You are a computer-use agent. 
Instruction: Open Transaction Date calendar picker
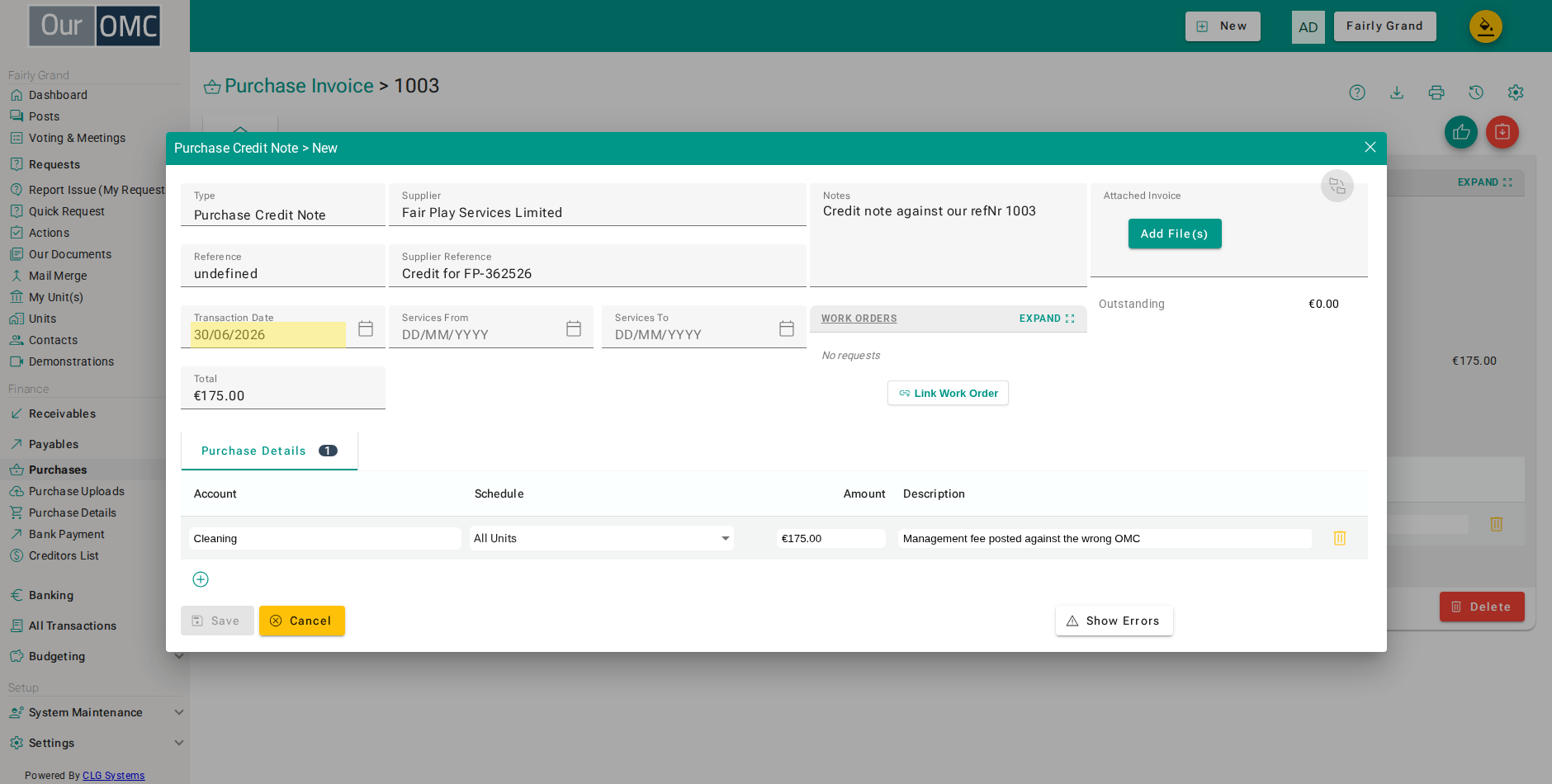366,328
